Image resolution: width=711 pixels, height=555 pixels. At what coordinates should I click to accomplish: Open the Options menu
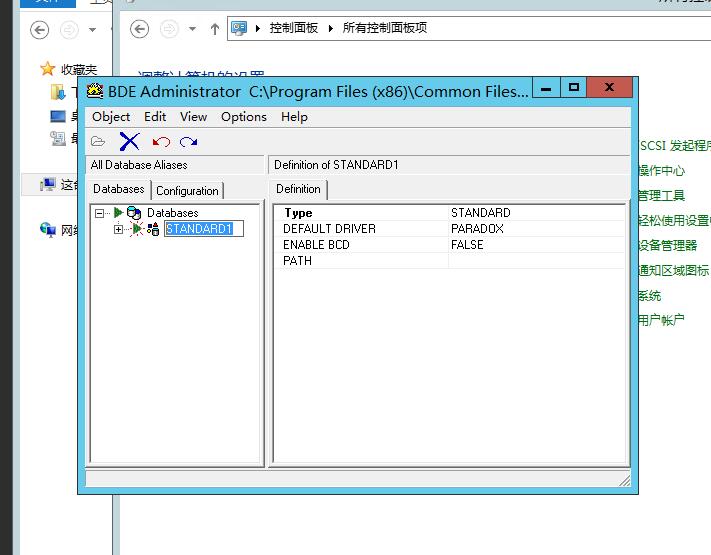pyautogui.click(x=243, y=117)
